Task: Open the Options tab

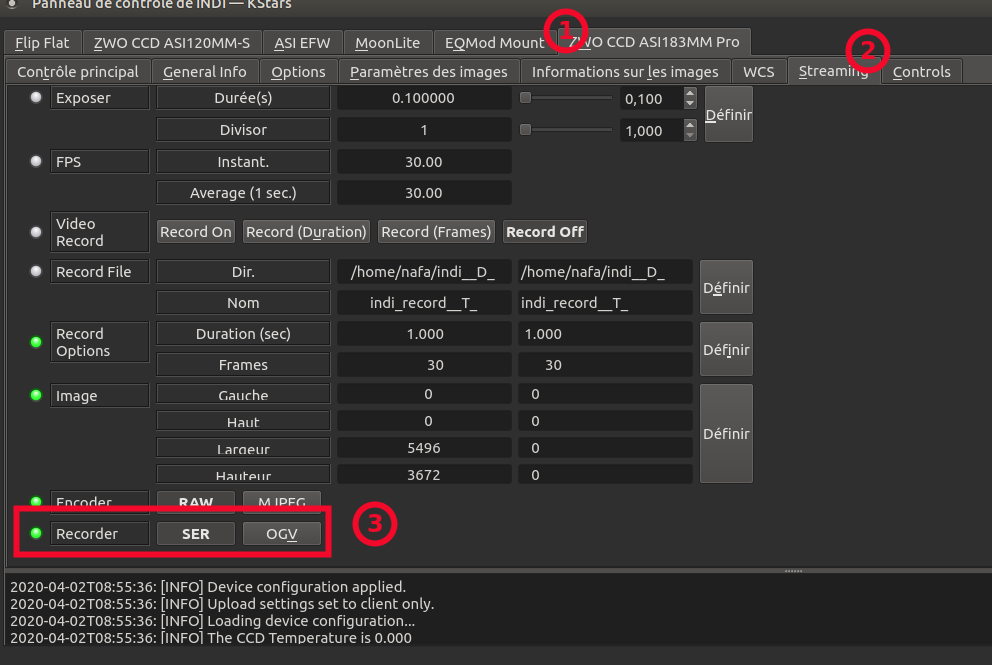Action: [298, 71]
